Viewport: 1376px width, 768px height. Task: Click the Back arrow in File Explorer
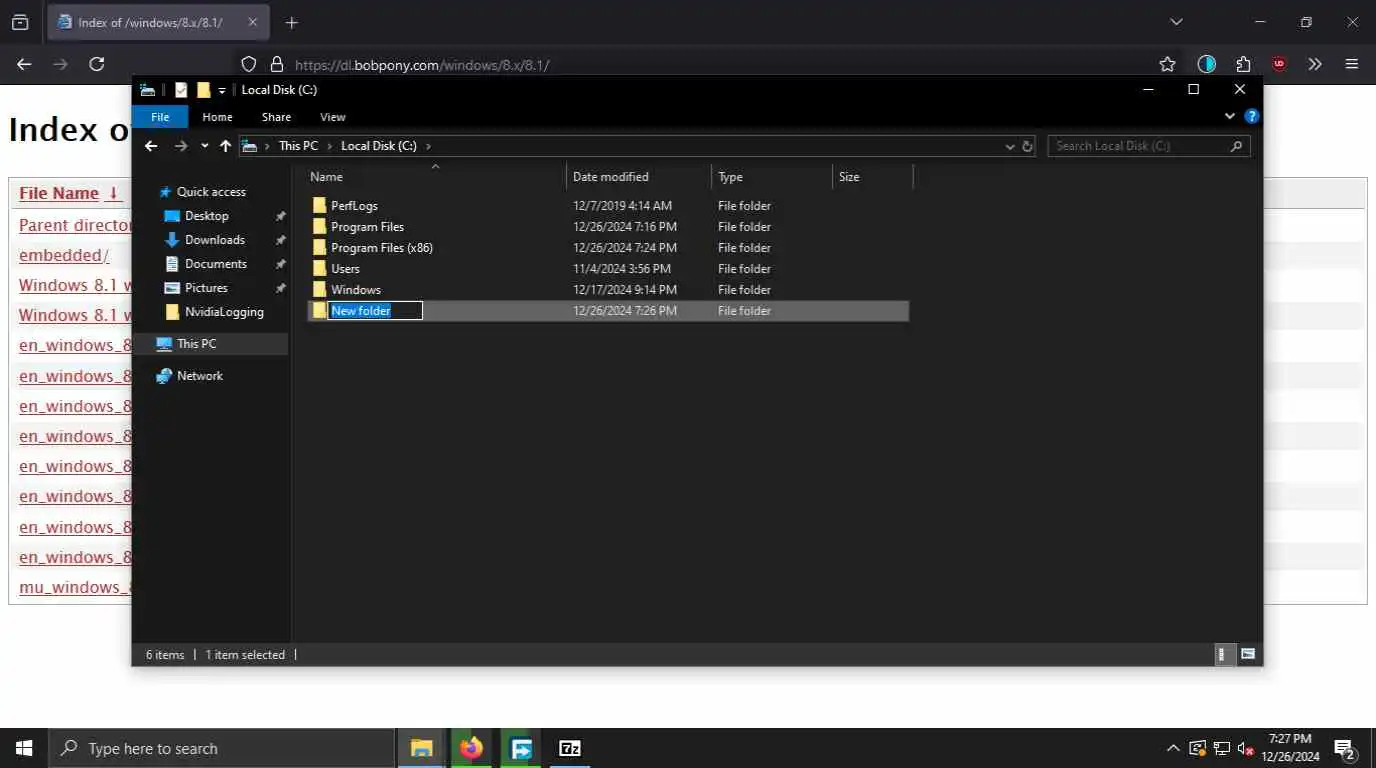(x=151, y=146)
